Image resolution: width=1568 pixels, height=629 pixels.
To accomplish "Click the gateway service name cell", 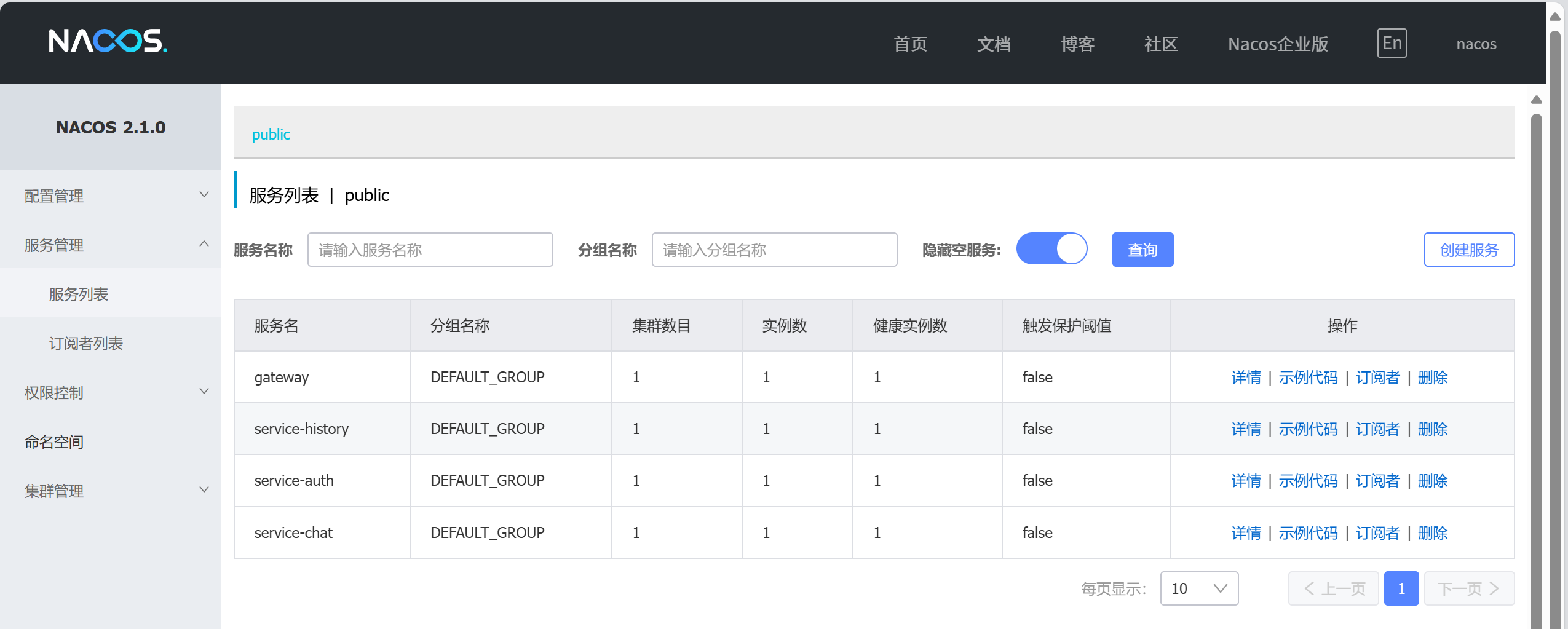I will tap(322, 377).
